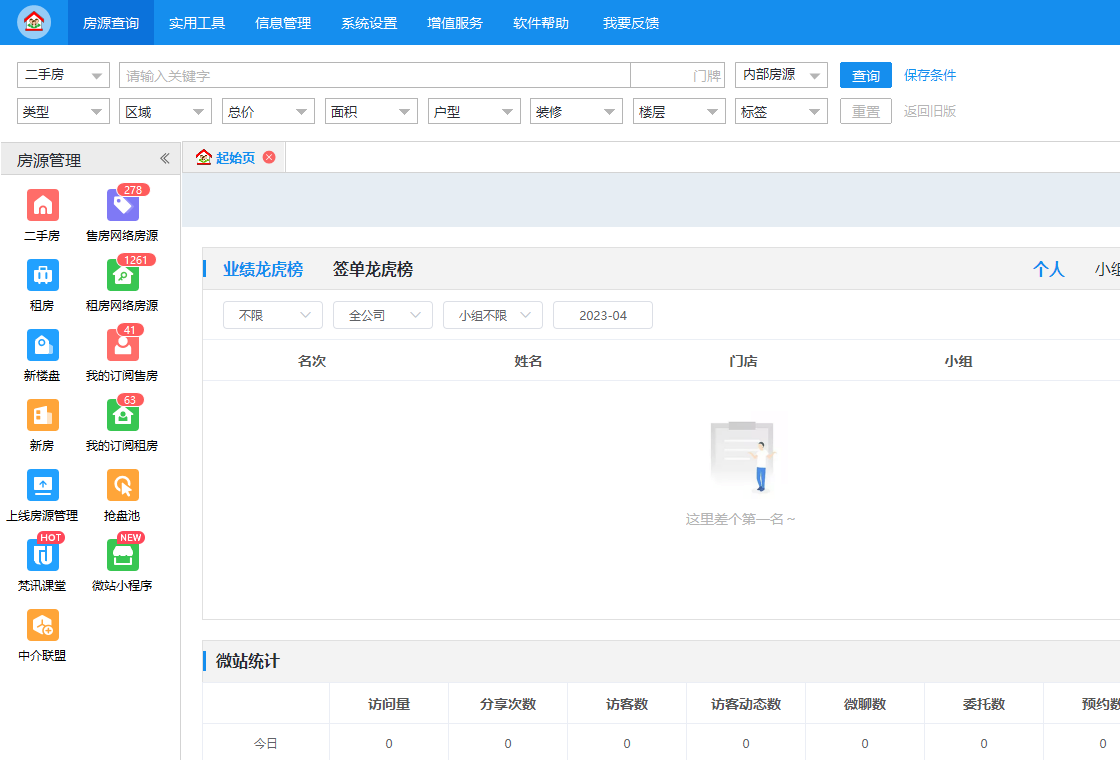Open the 全公司 dropdown
The image size is (1120, 760).
(x=383, y=315)
